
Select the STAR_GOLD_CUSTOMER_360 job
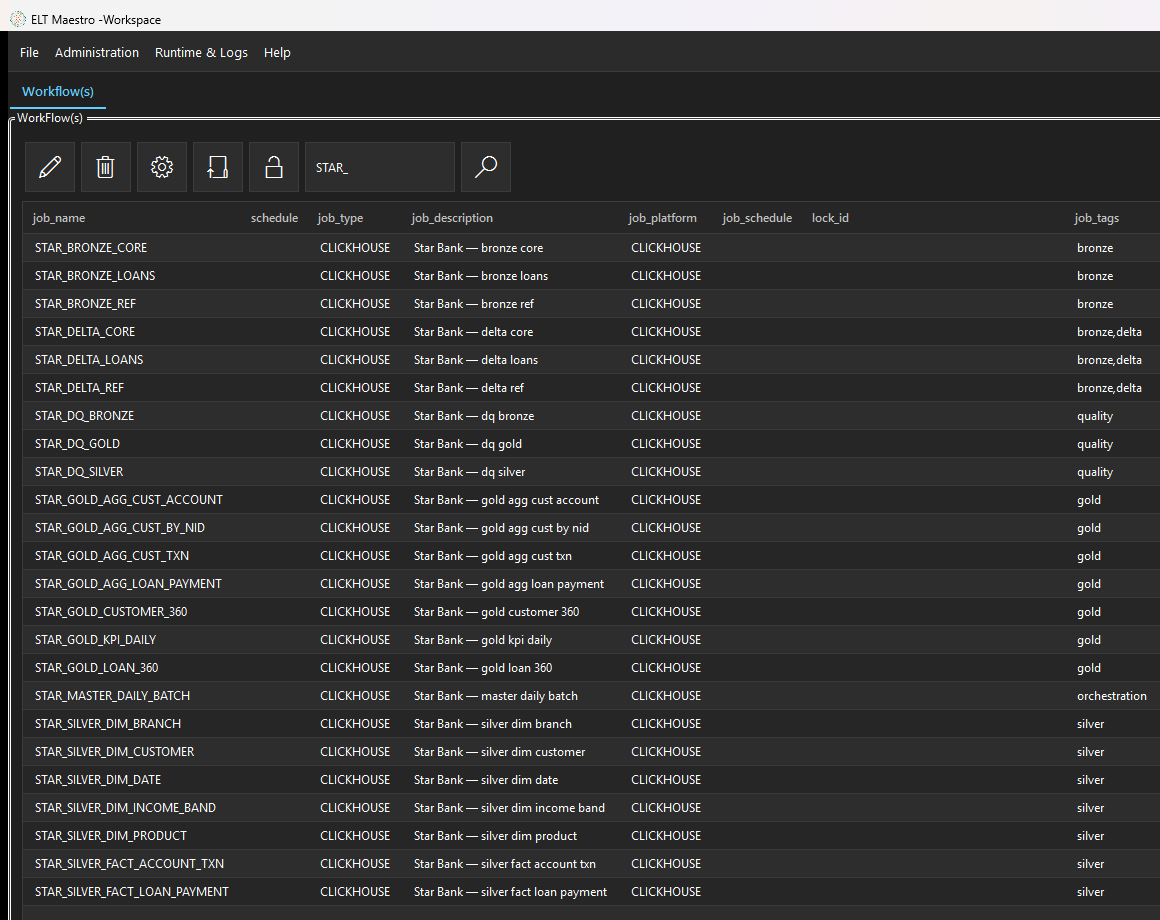tap(111, 612)
